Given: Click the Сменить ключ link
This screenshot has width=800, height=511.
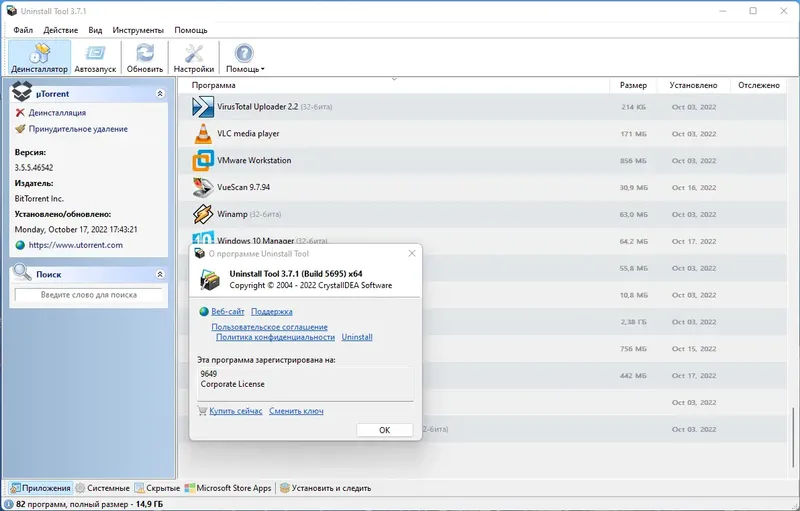Looking at the screenshot, I should pos(296,411).
